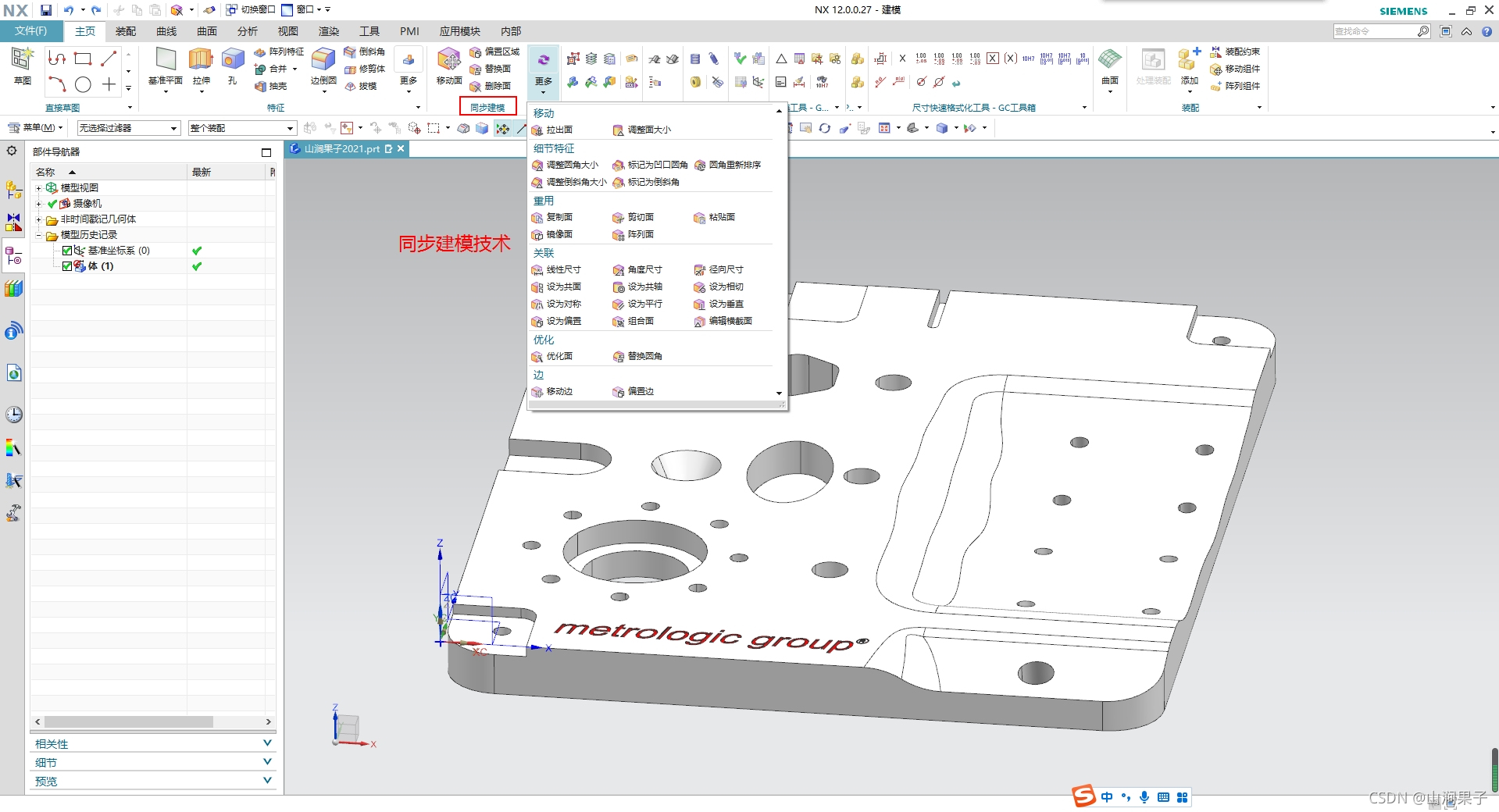Click the 修剪体 trim body tool
Image resolution: width=1499 pixels, height=812 pixels.
pos(365,69)
